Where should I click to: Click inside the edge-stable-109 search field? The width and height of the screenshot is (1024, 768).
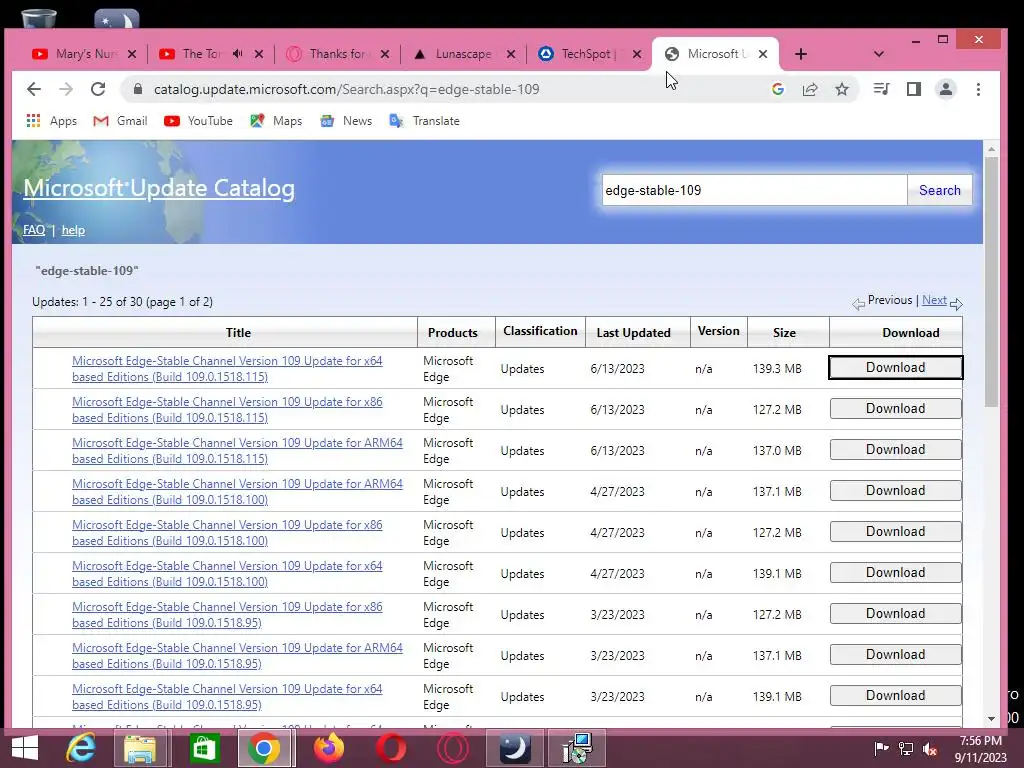pos(754,190)
